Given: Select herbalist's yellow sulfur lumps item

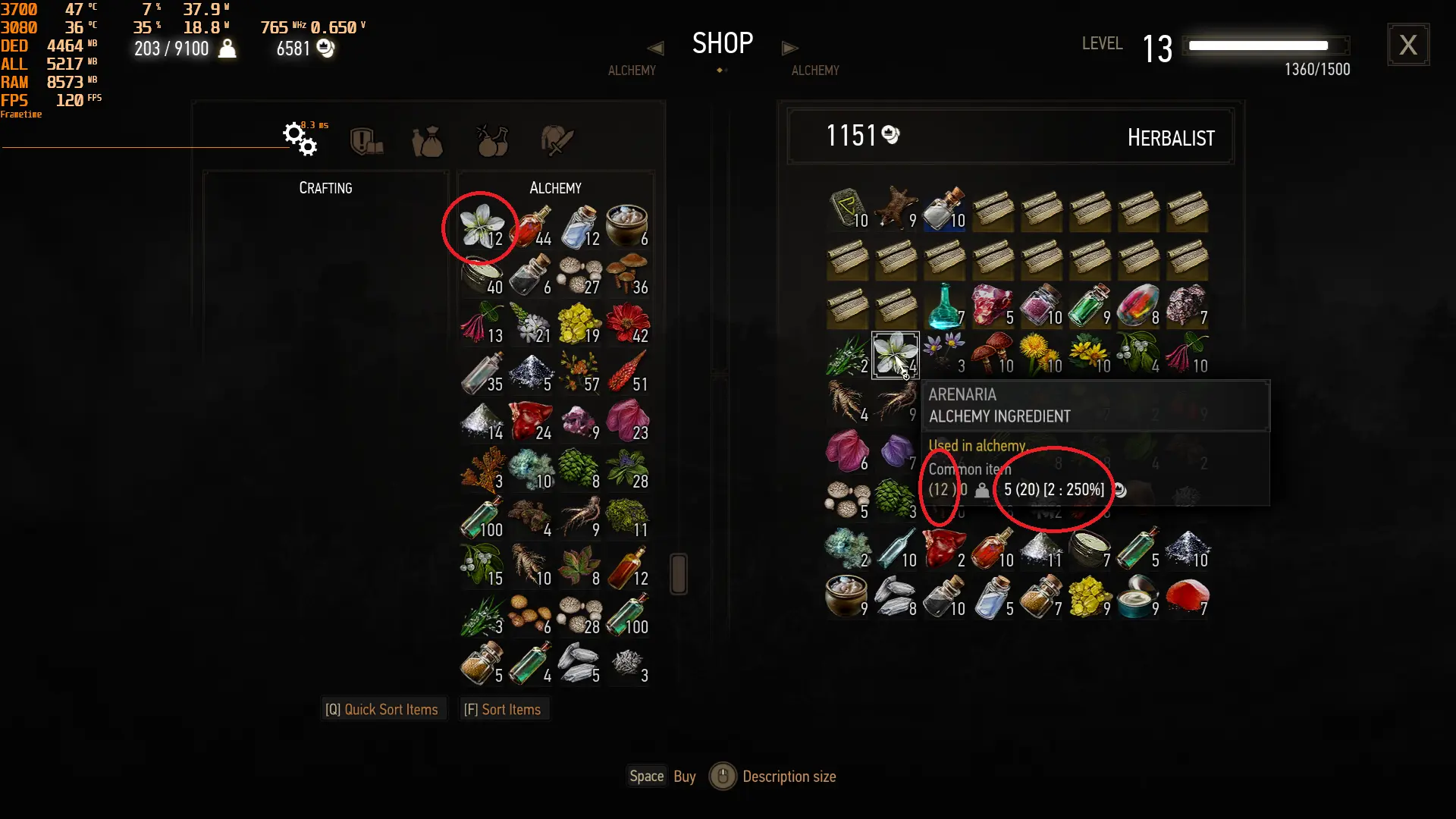Looking at the screenshot, I should pyautogui.click(x=1090, y=597).
